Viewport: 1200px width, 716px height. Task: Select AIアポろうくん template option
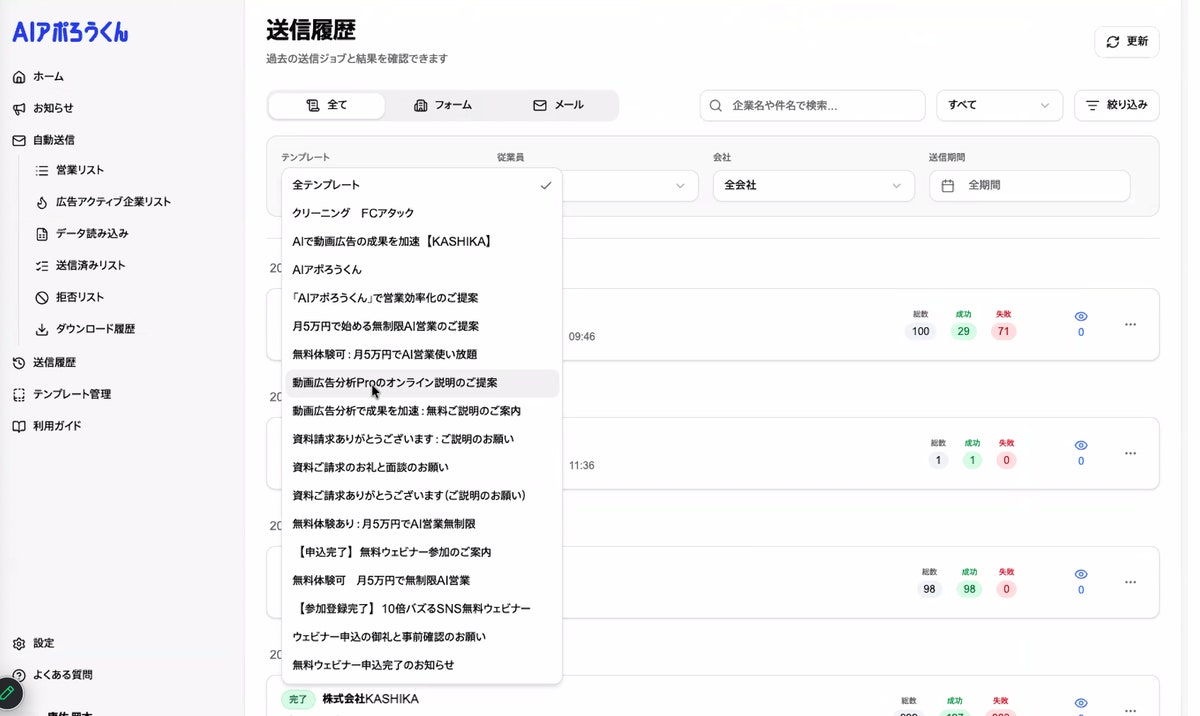pos(421,270)
